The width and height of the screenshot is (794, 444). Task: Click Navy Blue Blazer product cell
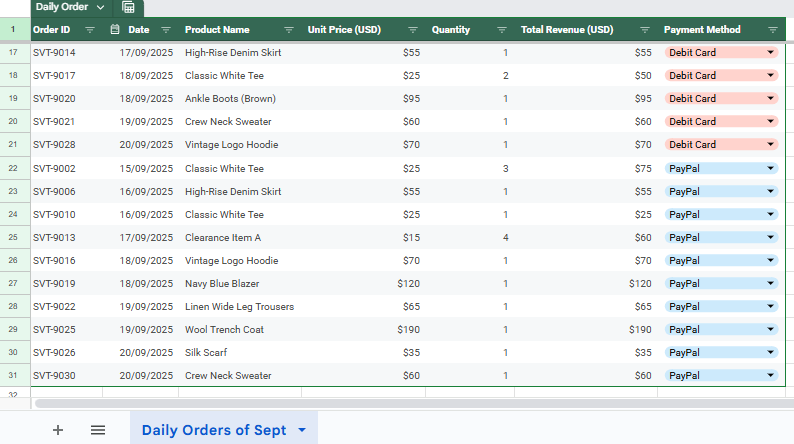pos(240,284)
